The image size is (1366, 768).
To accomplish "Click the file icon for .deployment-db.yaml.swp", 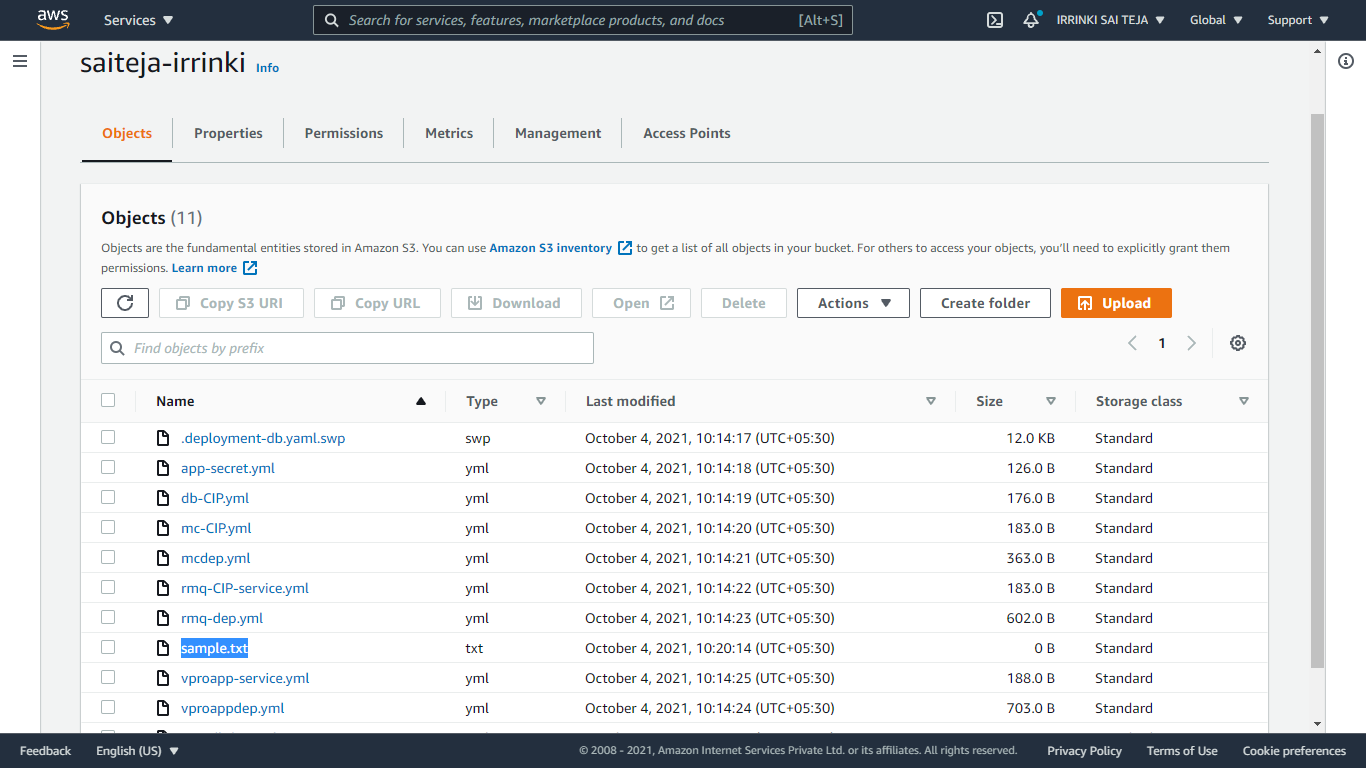I will coord(163,438).
